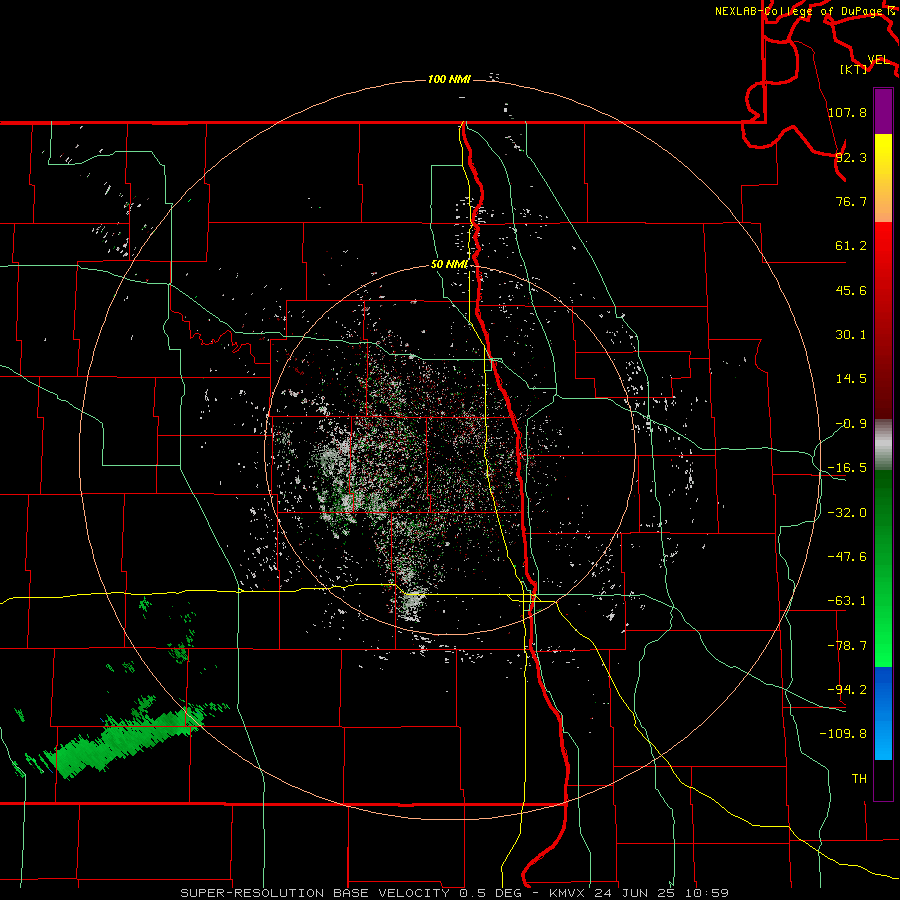Screen dimensions: 900x900
Task: Click the KMVX station identifier
Action: click(569, 893)
